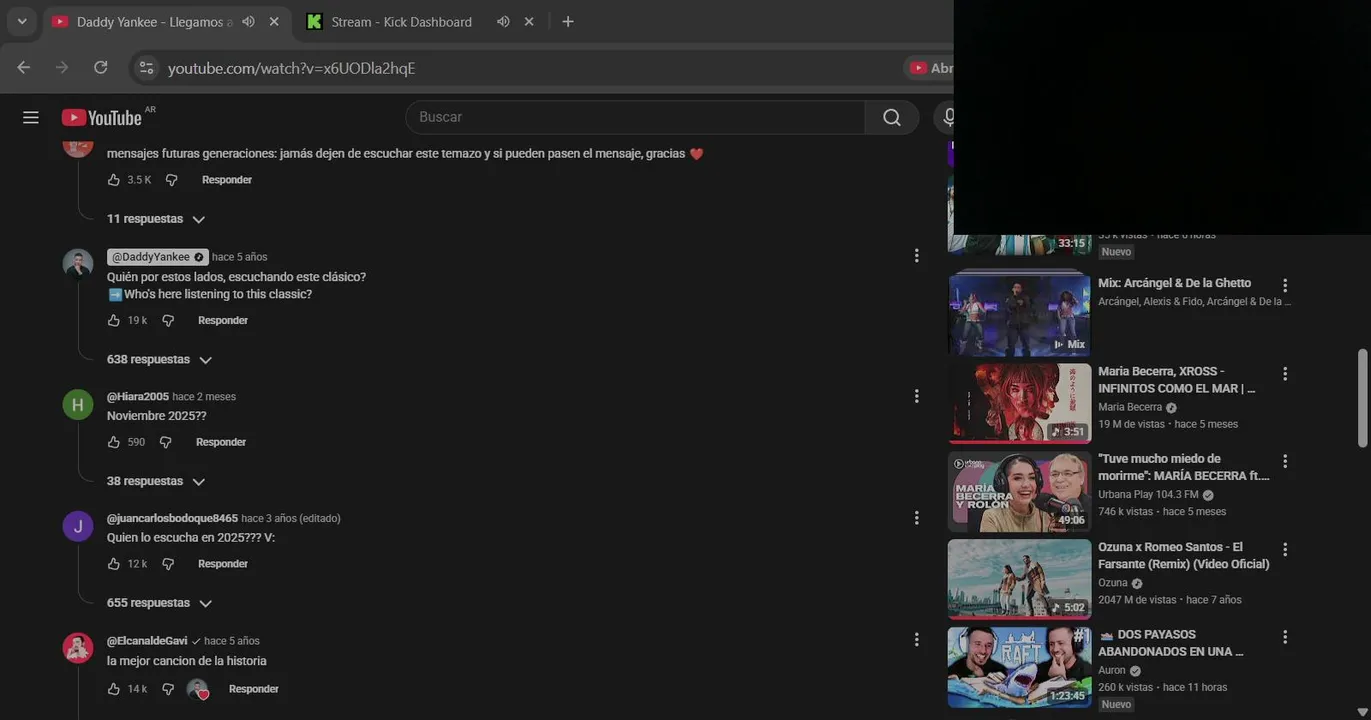Reply to the @juancarlosbodoque8465 comment
Image resolution: width=1371 pixels, height=720 pixels.
click(x=223, y=564)
